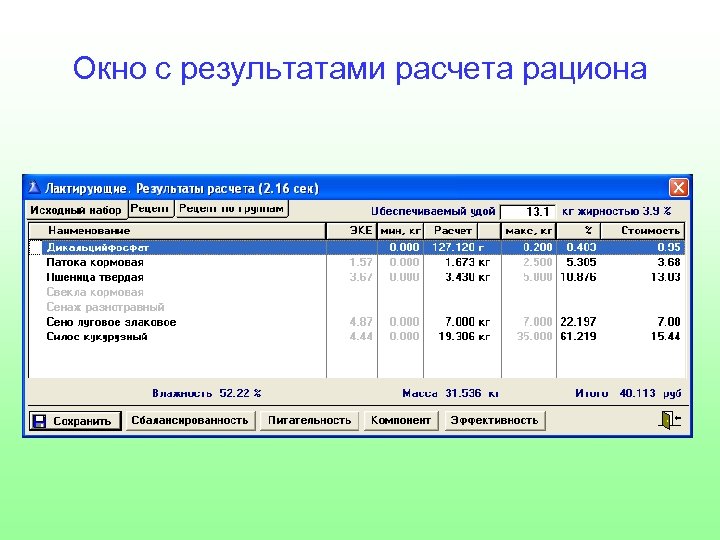Click the Наименование column header
Screen dimensions: 720x540
[x=177, y=231]
